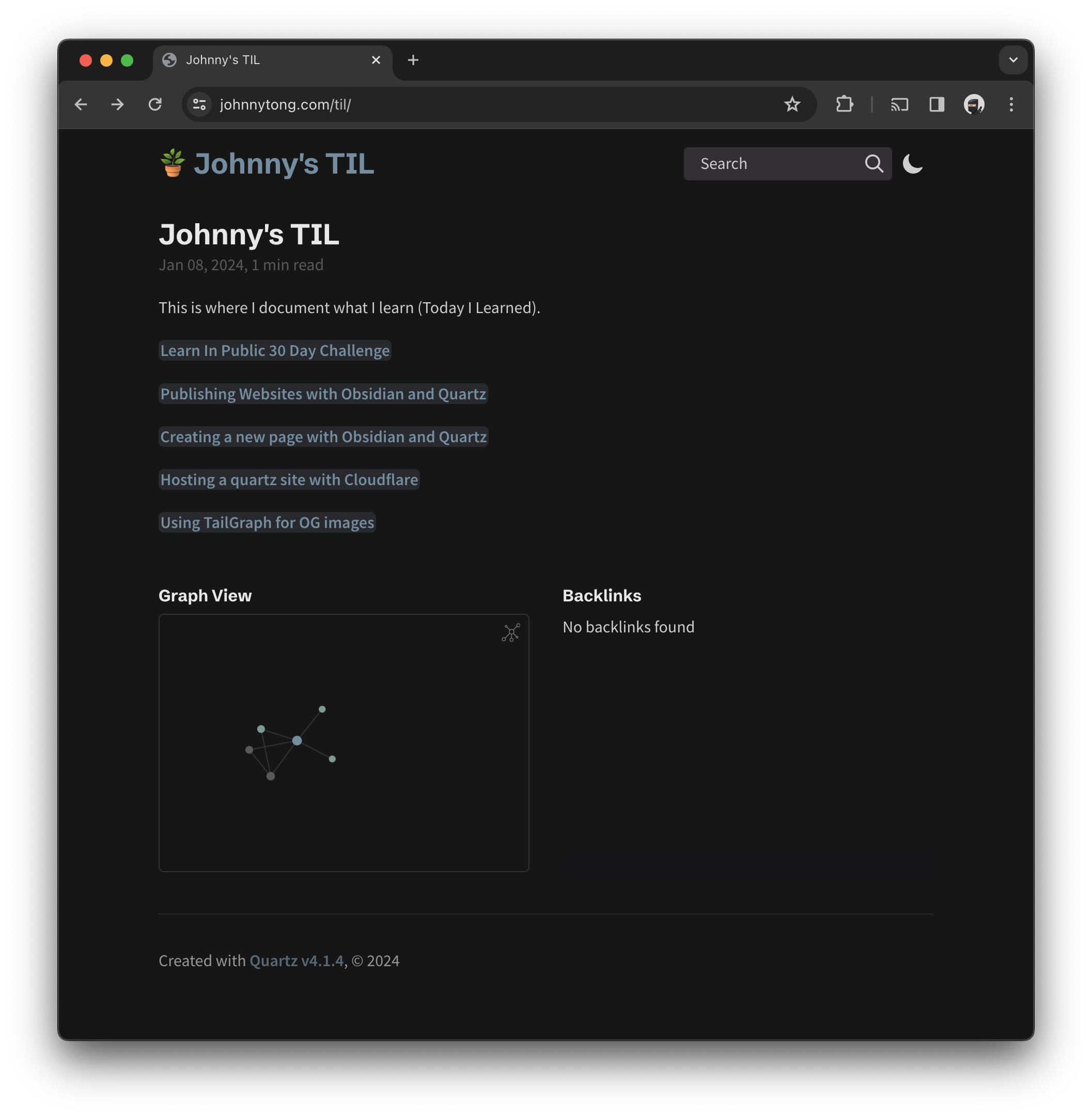Open the Chrome profile avatar
The width and height of the screenshot is (1092, 1117).
click(974, 104)
